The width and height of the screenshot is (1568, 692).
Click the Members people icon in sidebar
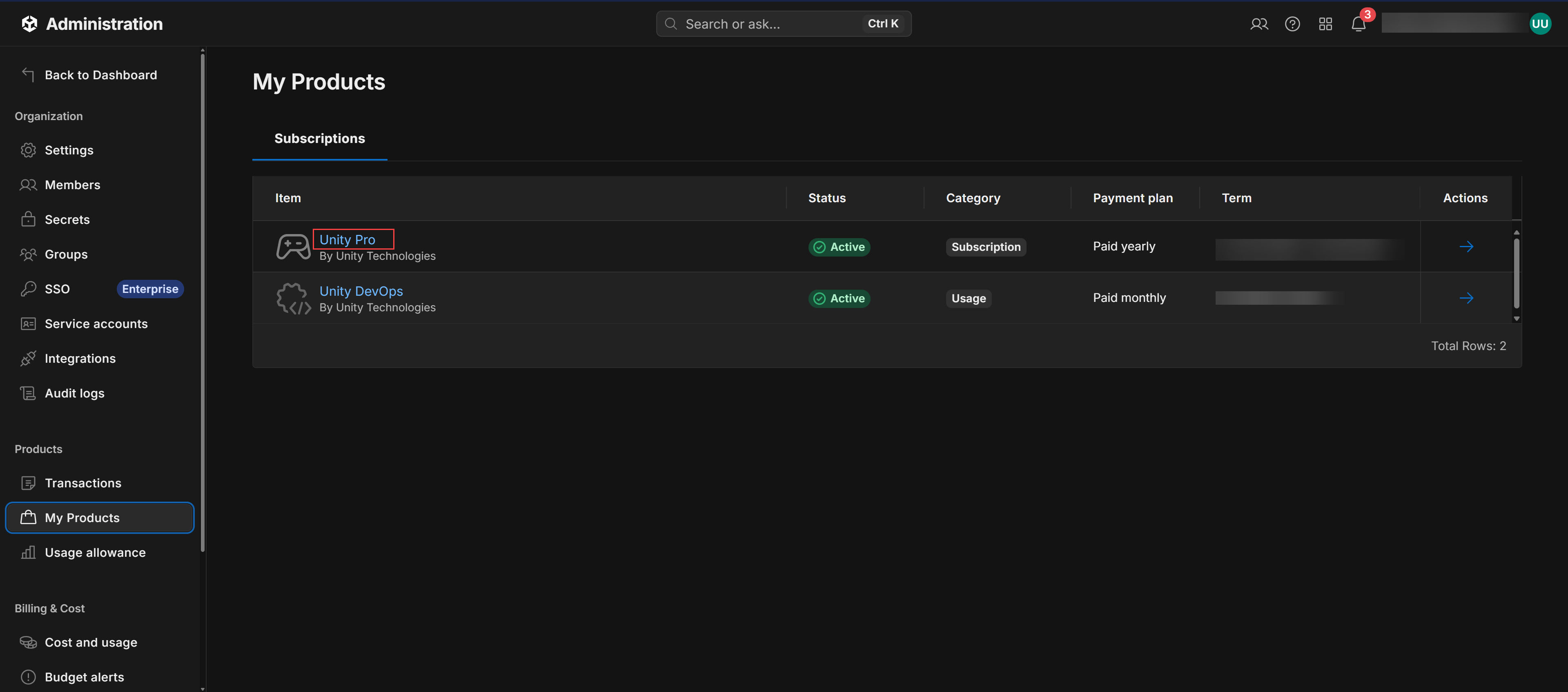(x=28, y=185)
